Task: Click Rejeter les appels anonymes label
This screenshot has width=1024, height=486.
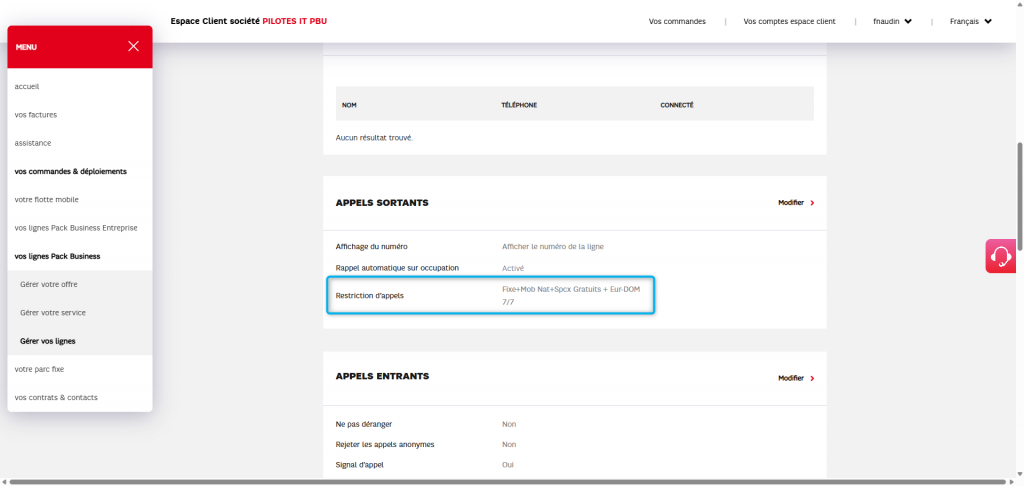Action: tap(385, 444)
